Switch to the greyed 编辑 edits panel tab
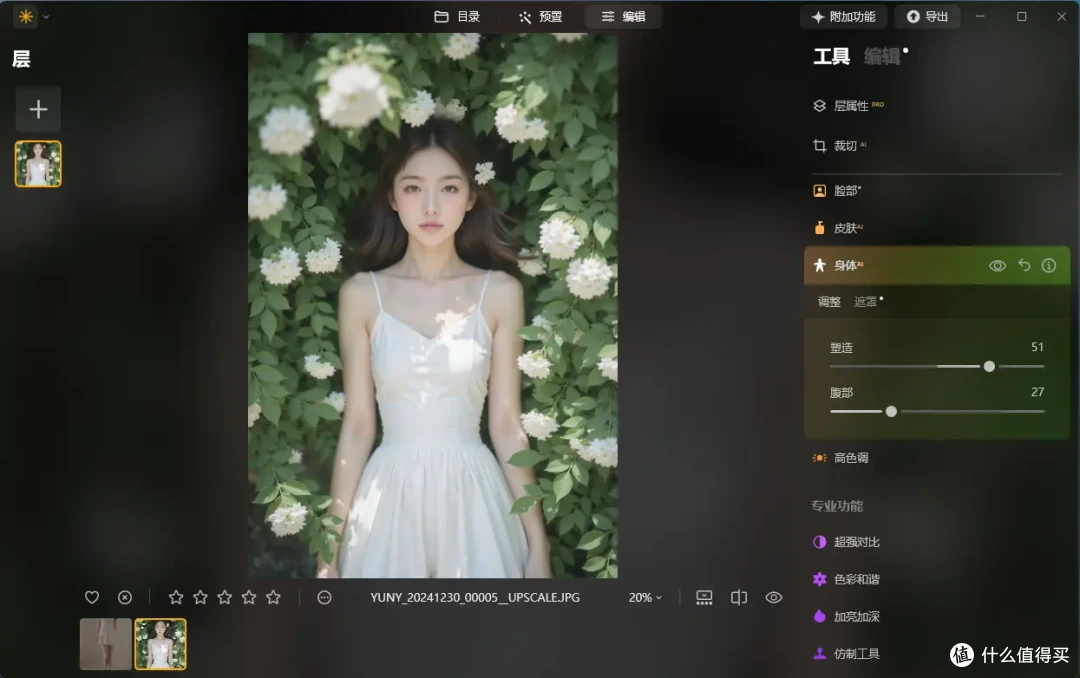Viewport: 1080px width, 678px height. [x=882, y=56]
